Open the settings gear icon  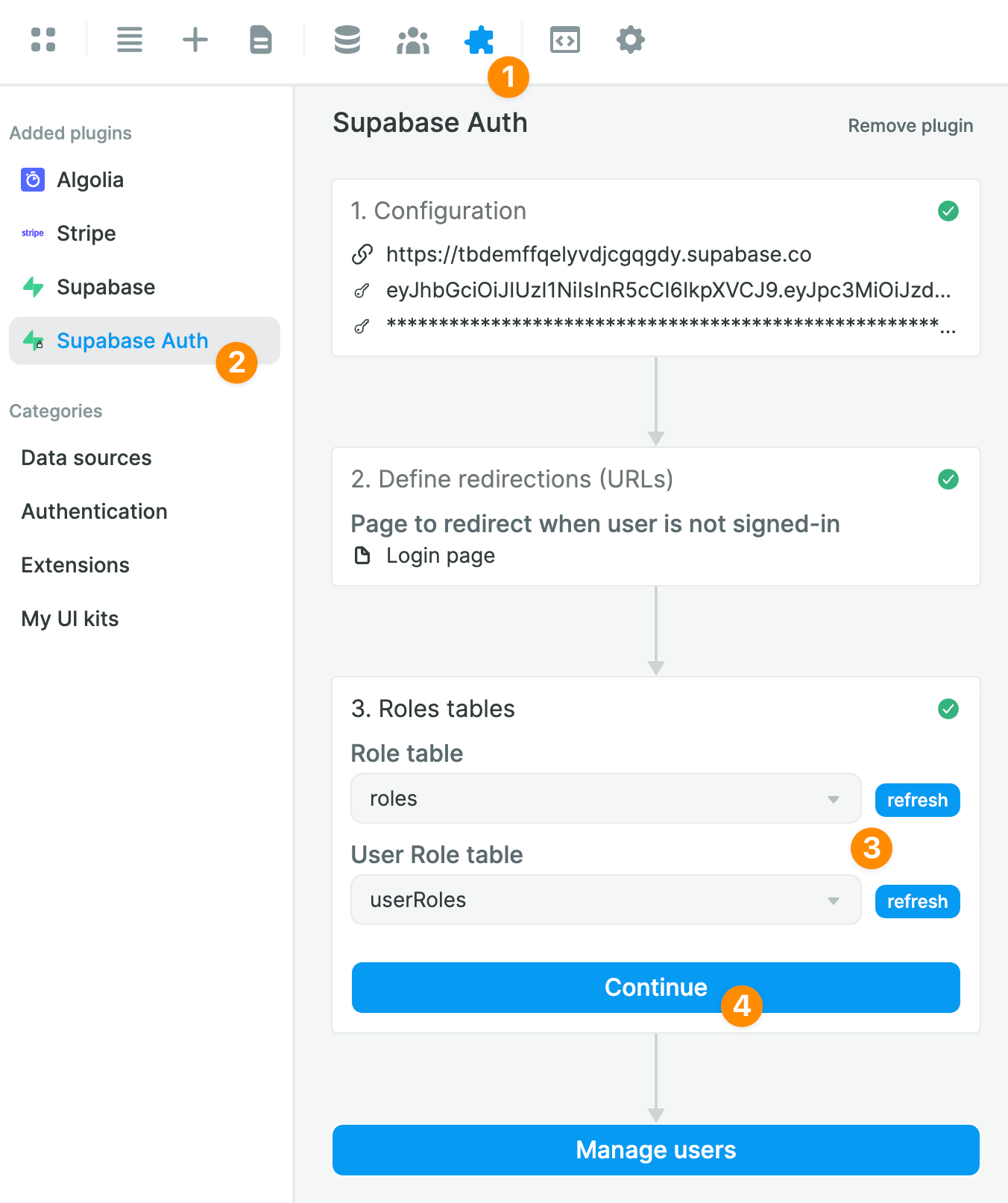pyautogui.click(x=631, y=40)
